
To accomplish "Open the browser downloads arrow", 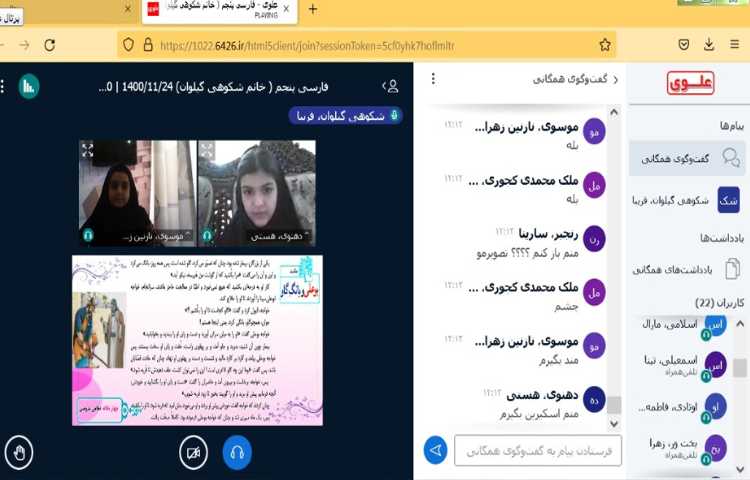I will 709,44.
